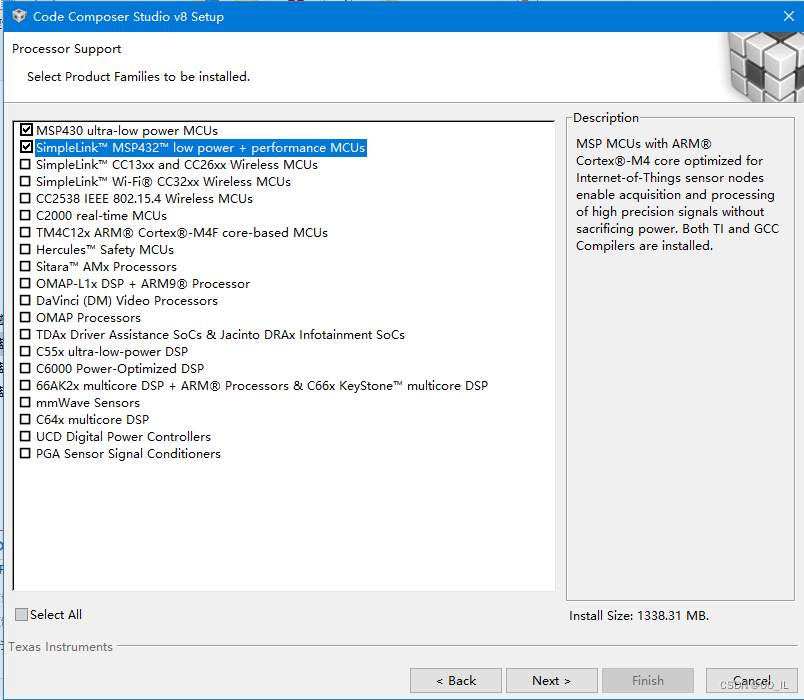The width and height of the screenshot is (804, 700).
Task: Go to previous step with Back button
Action: click(456, 681)
